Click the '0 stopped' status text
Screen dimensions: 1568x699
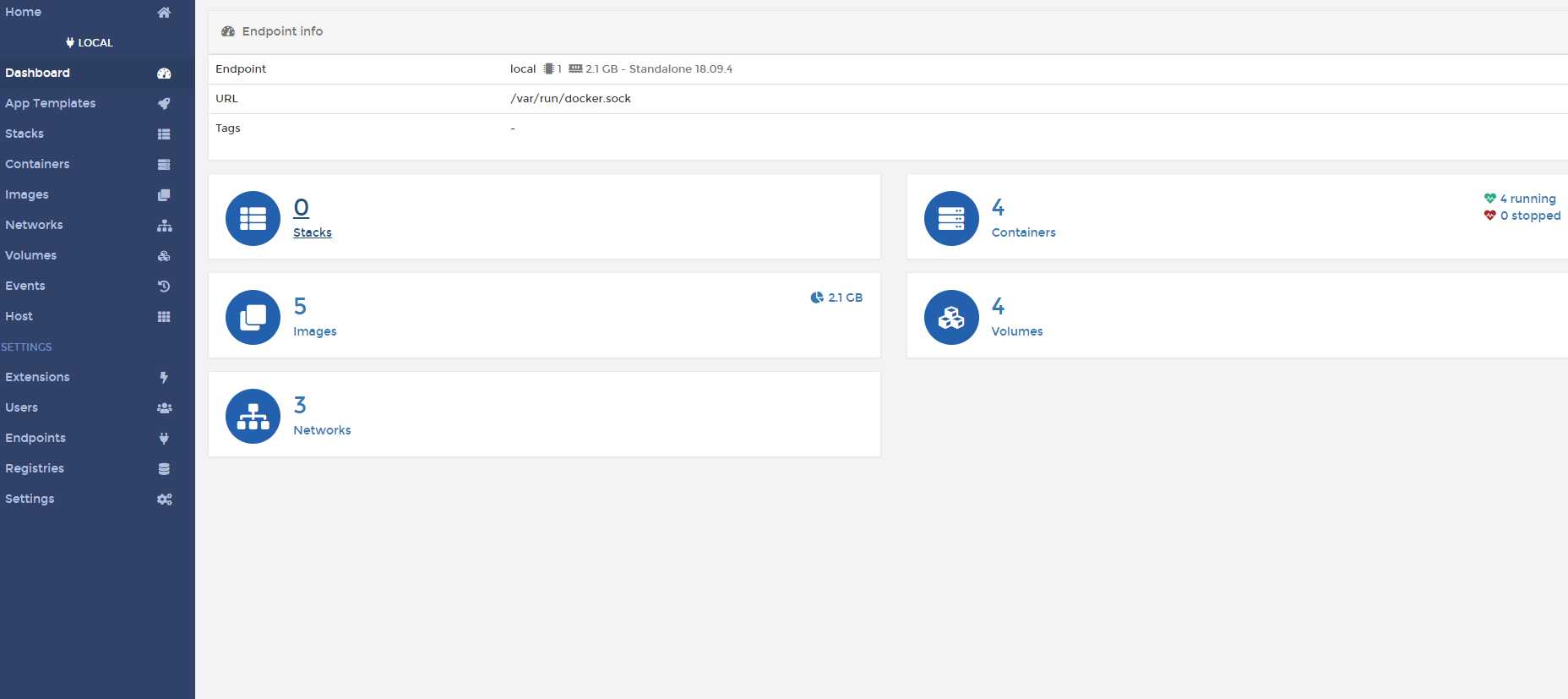(1530, 216)
